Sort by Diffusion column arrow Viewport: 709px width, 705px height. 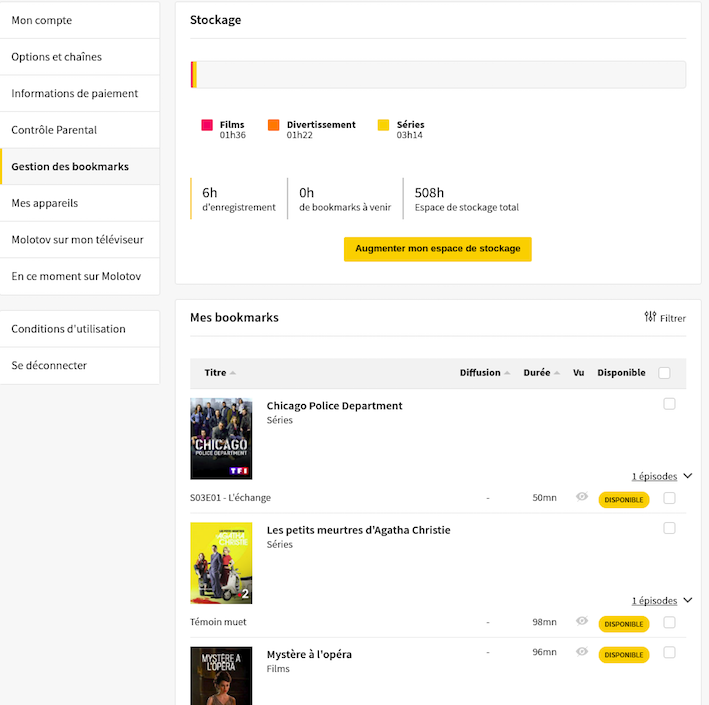coord(507,373)
